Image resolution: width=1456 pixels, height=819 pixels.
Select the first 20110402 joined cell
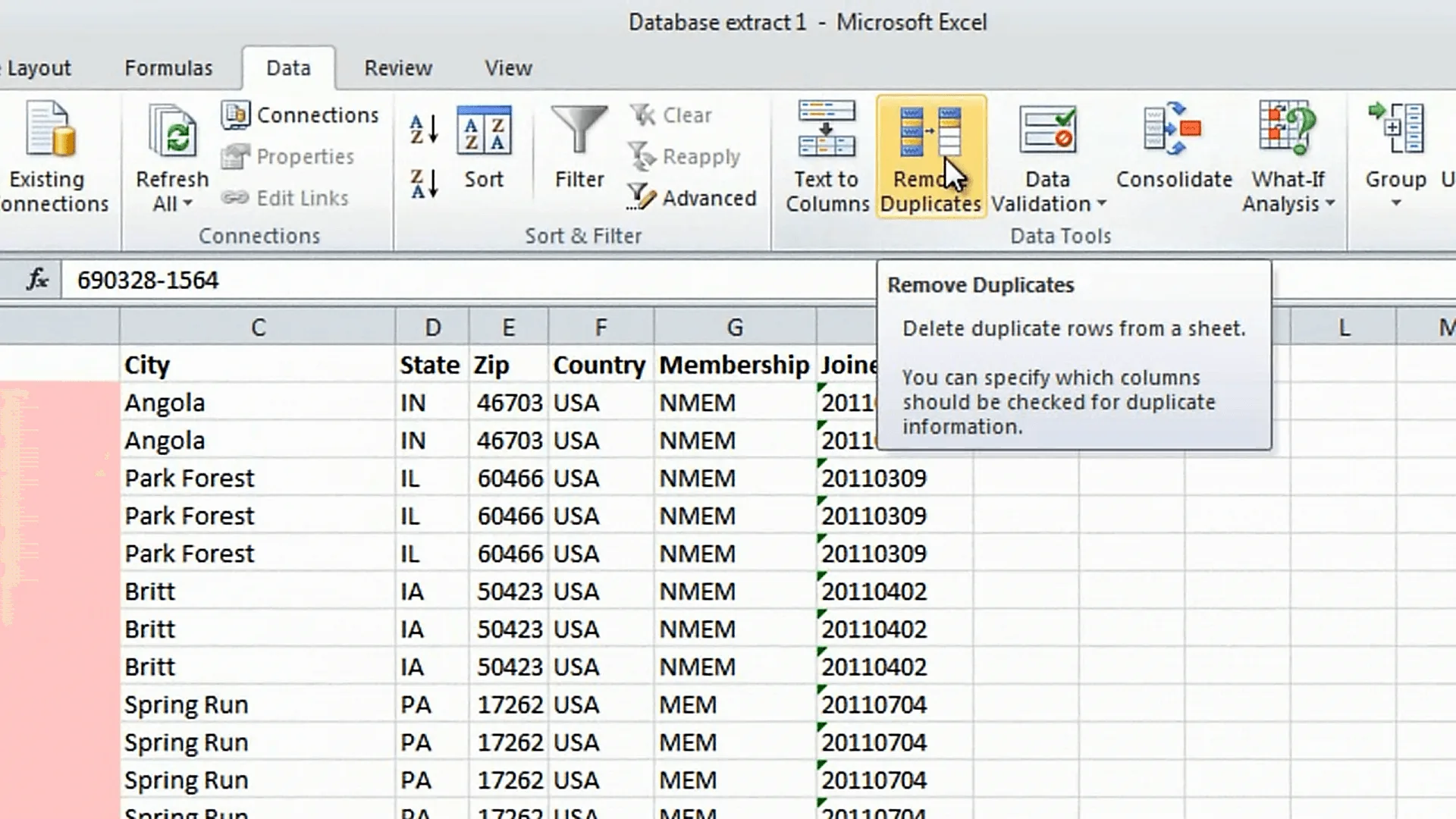coord(895,591)
